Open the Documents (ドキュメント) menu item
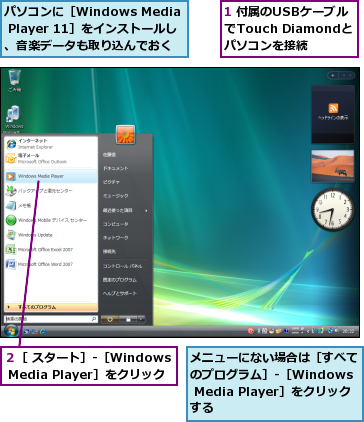 (x=115, y=169)
